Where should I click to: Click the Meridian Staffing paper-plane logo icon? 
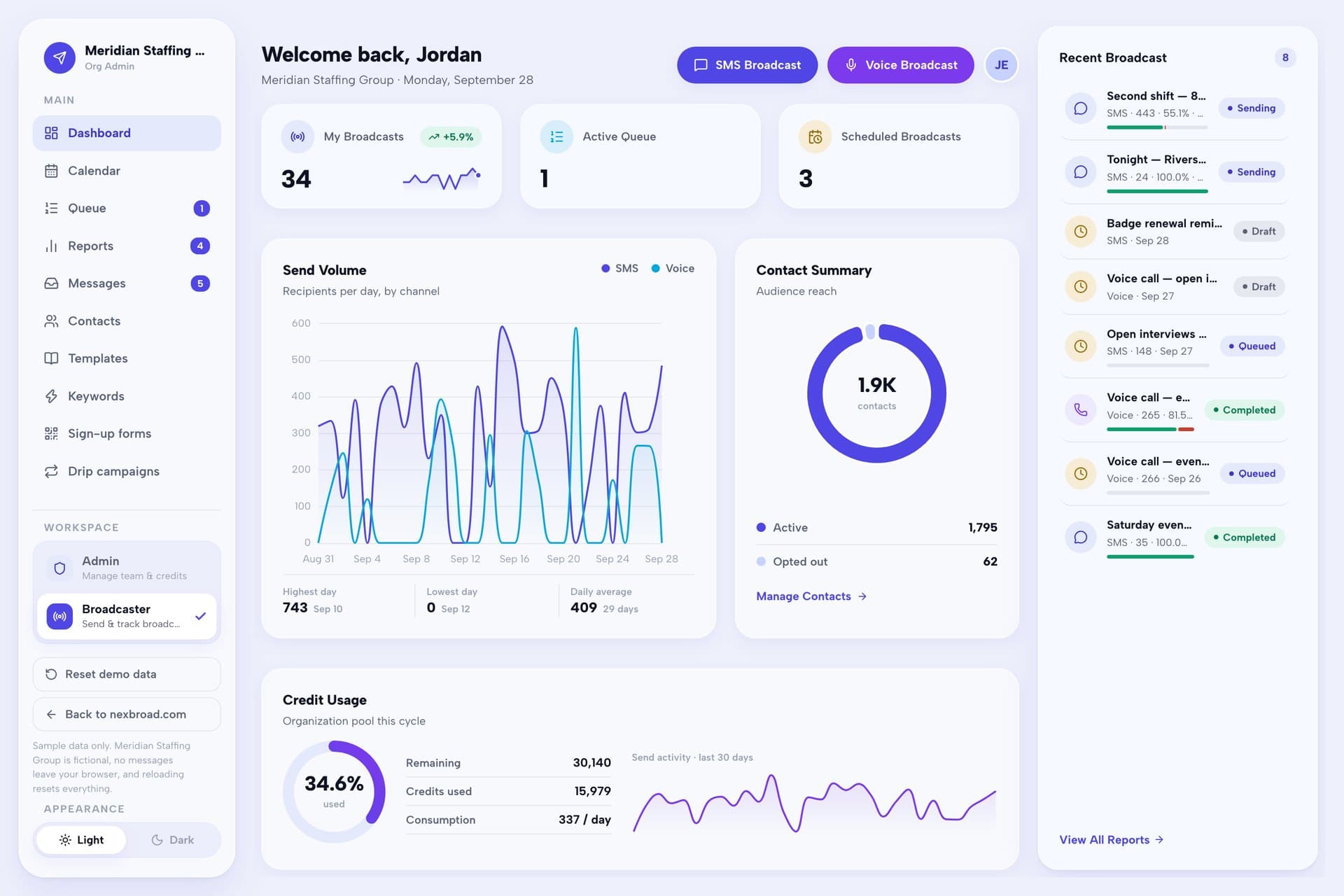(59, 57)
